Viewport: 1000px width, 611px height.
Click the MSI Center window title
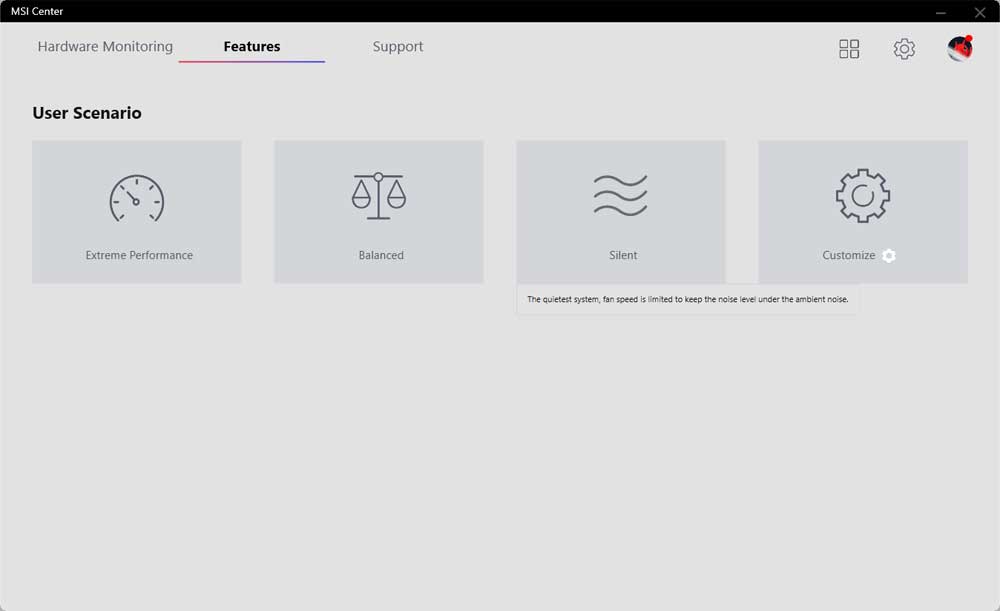coord(37,11)
